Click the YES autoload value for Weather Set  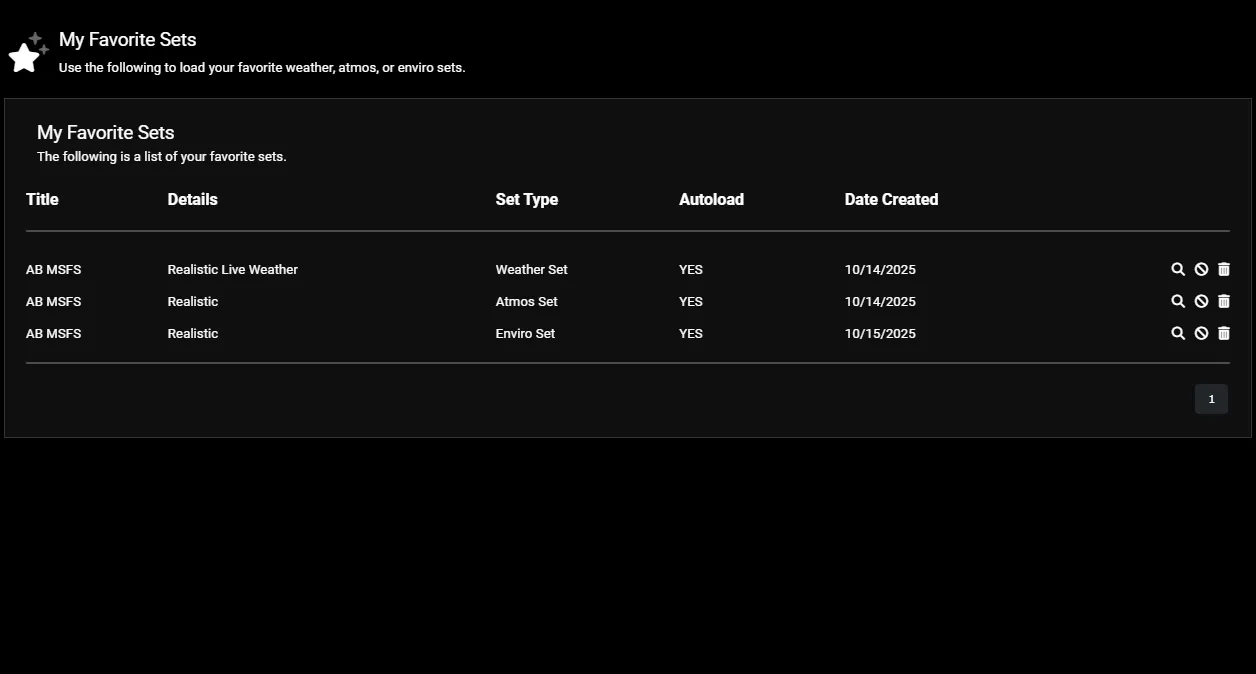691,269
